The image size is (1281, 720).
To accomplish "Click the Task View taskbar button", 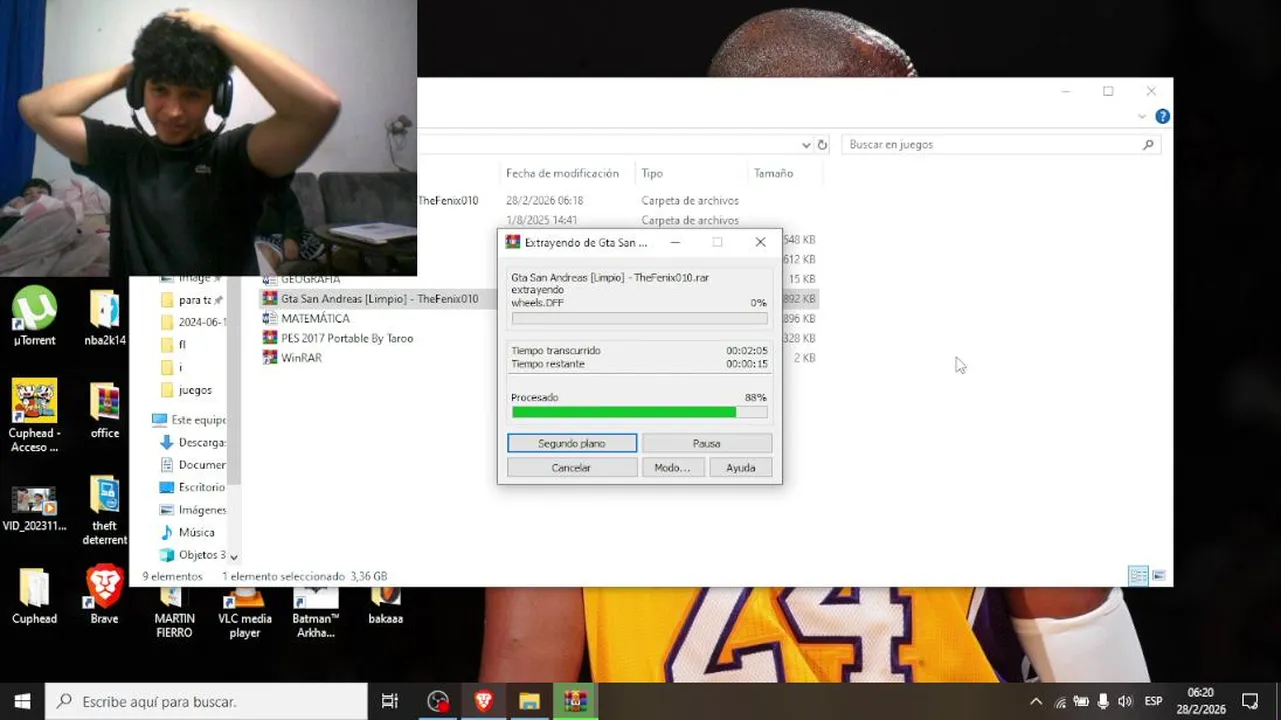I will click(x=390, y=701).
